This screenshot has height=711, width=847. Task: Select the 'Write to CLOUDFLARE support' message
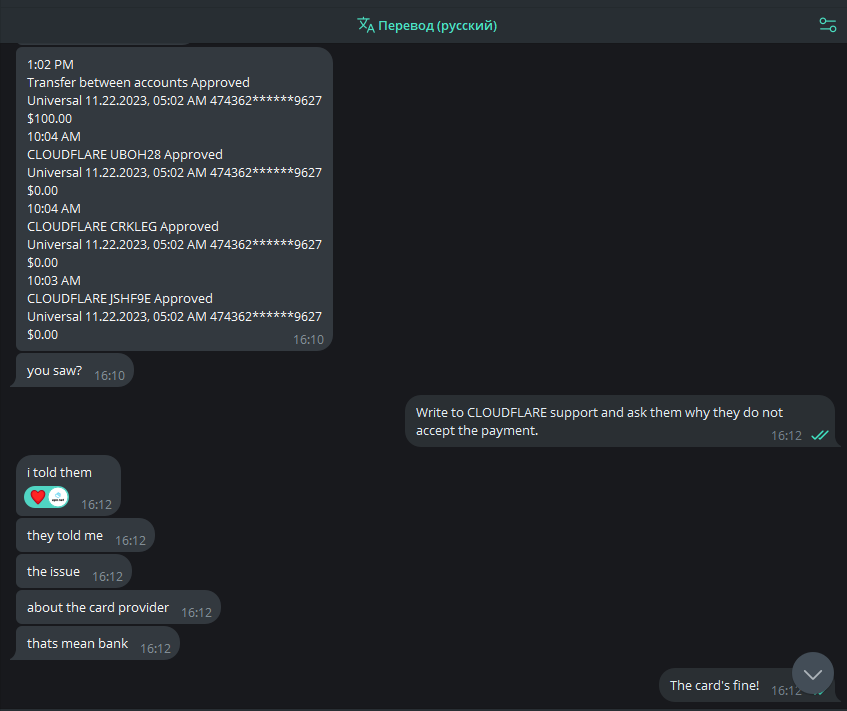point(620,421)
